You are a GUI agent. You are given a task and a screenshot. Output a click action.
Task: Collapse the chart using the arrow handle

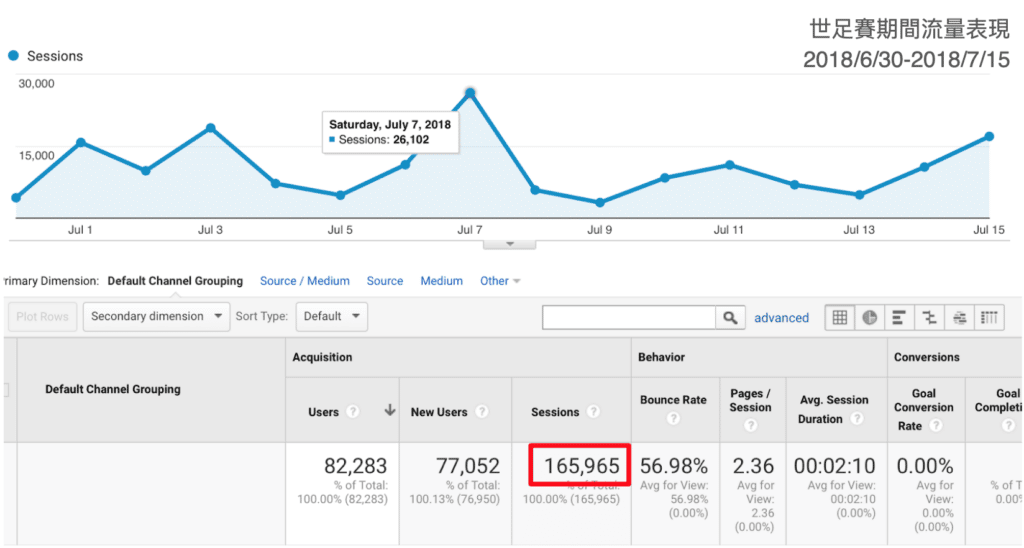509,243
